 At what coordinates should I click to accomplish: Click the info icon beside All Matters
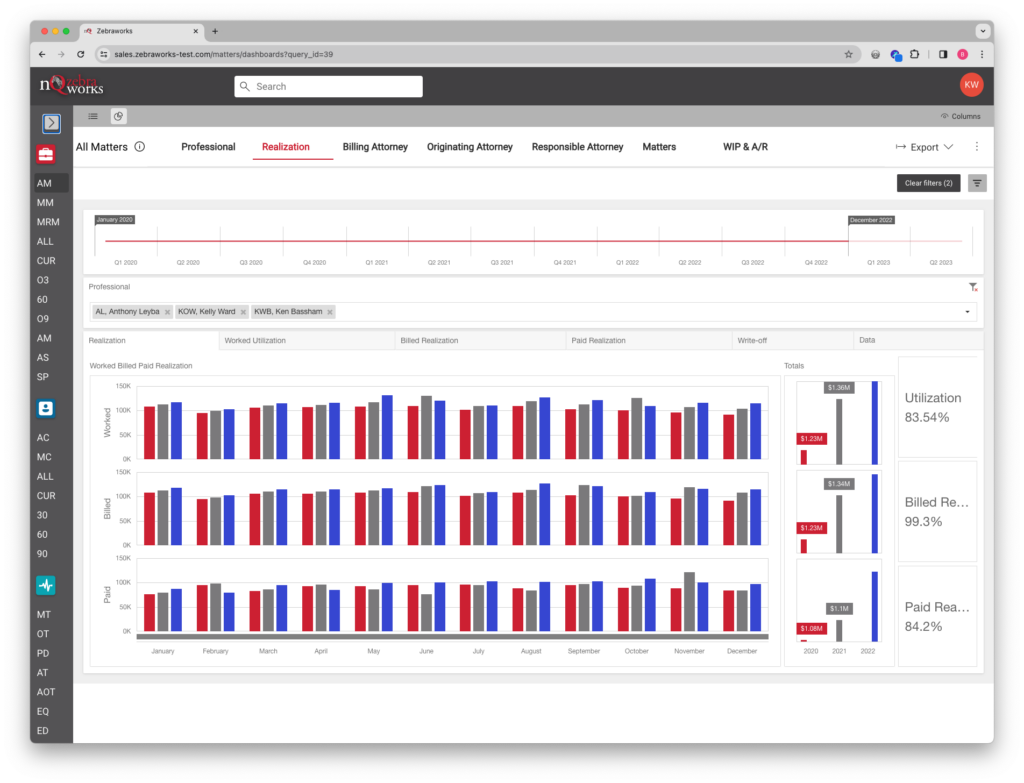(140, 147)
